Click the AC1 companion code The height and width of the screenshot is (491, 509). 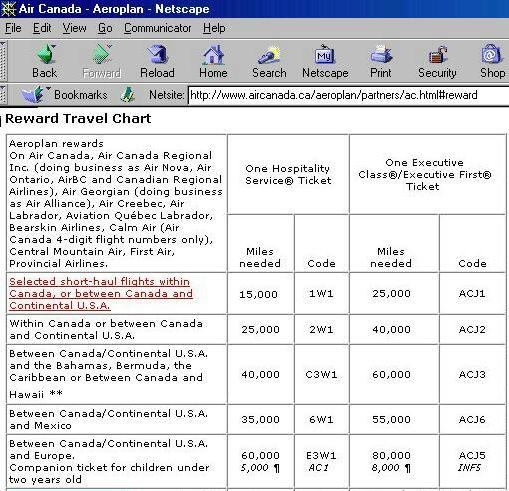(318, 468)
